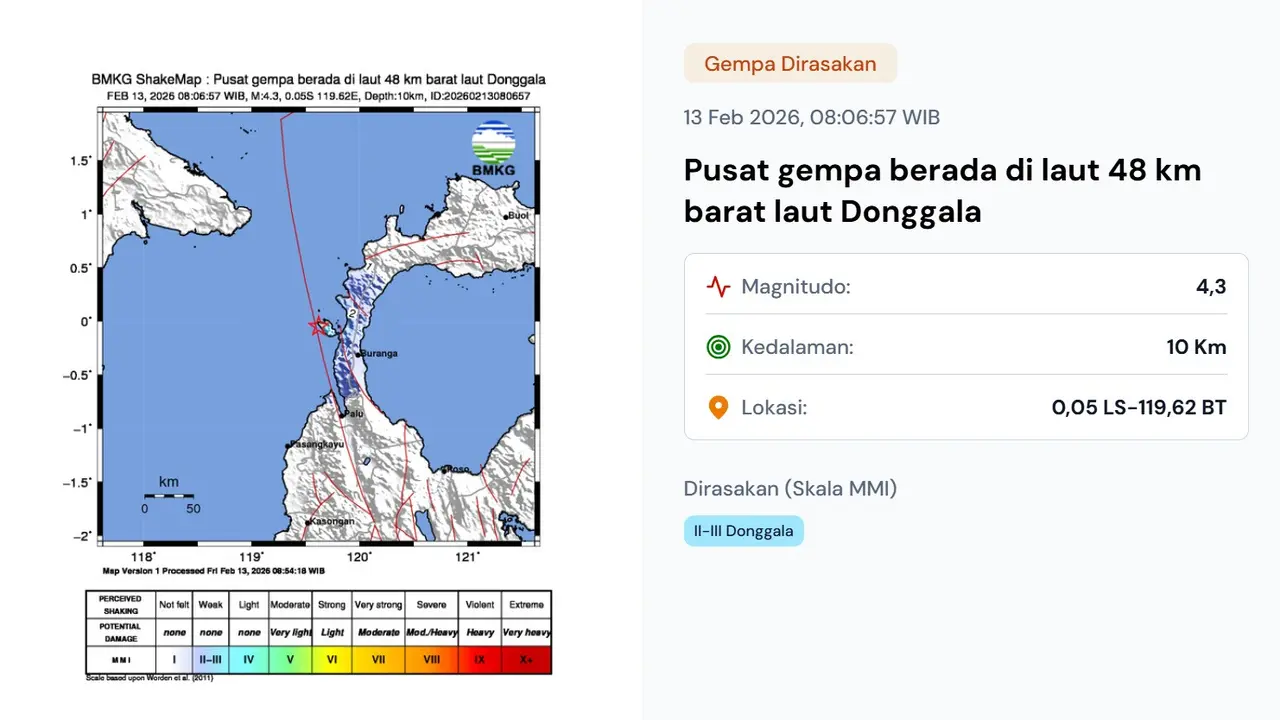Click the ShakeMap title text above map
This screenshot has height=720, width=1280.
[x=318, y=80]
